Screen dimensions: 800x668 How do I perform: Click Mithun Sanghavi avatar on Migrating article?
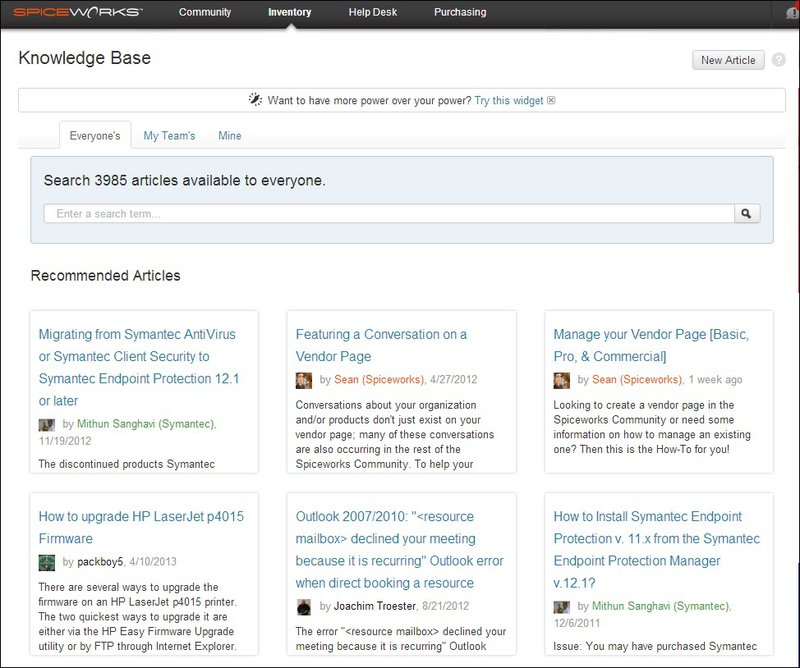coord(46,425)
